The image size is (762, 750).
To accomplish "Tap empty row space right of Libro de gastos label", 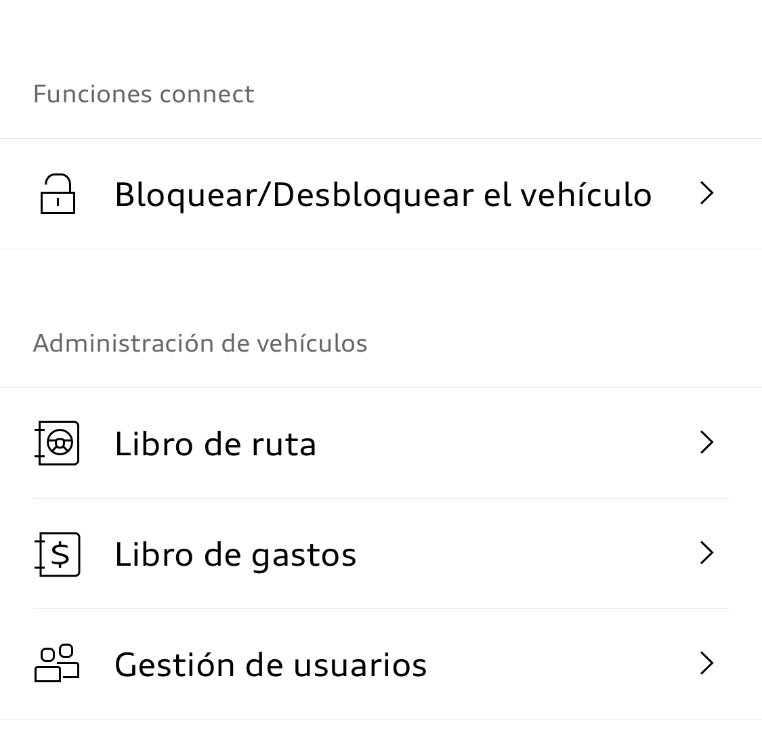I will pos(527,554).
